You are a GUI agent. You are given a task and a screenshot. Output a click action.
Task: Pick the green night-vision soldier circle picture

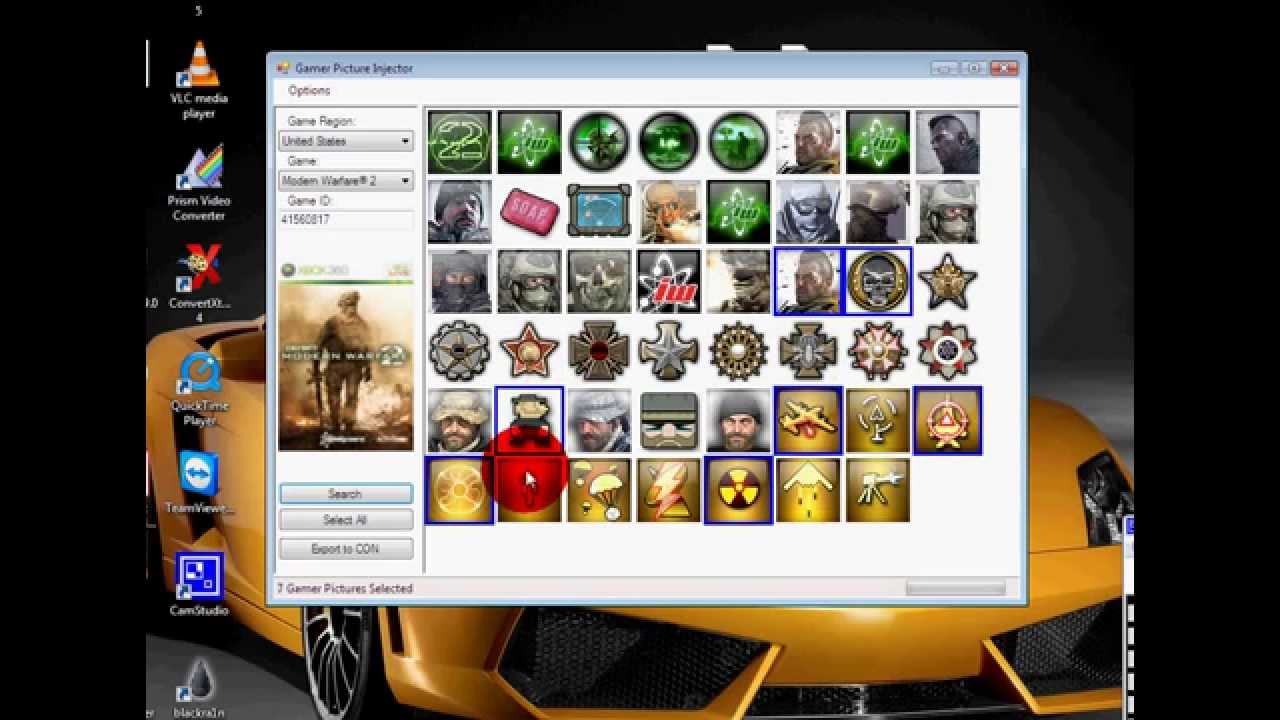pos(738,142)
